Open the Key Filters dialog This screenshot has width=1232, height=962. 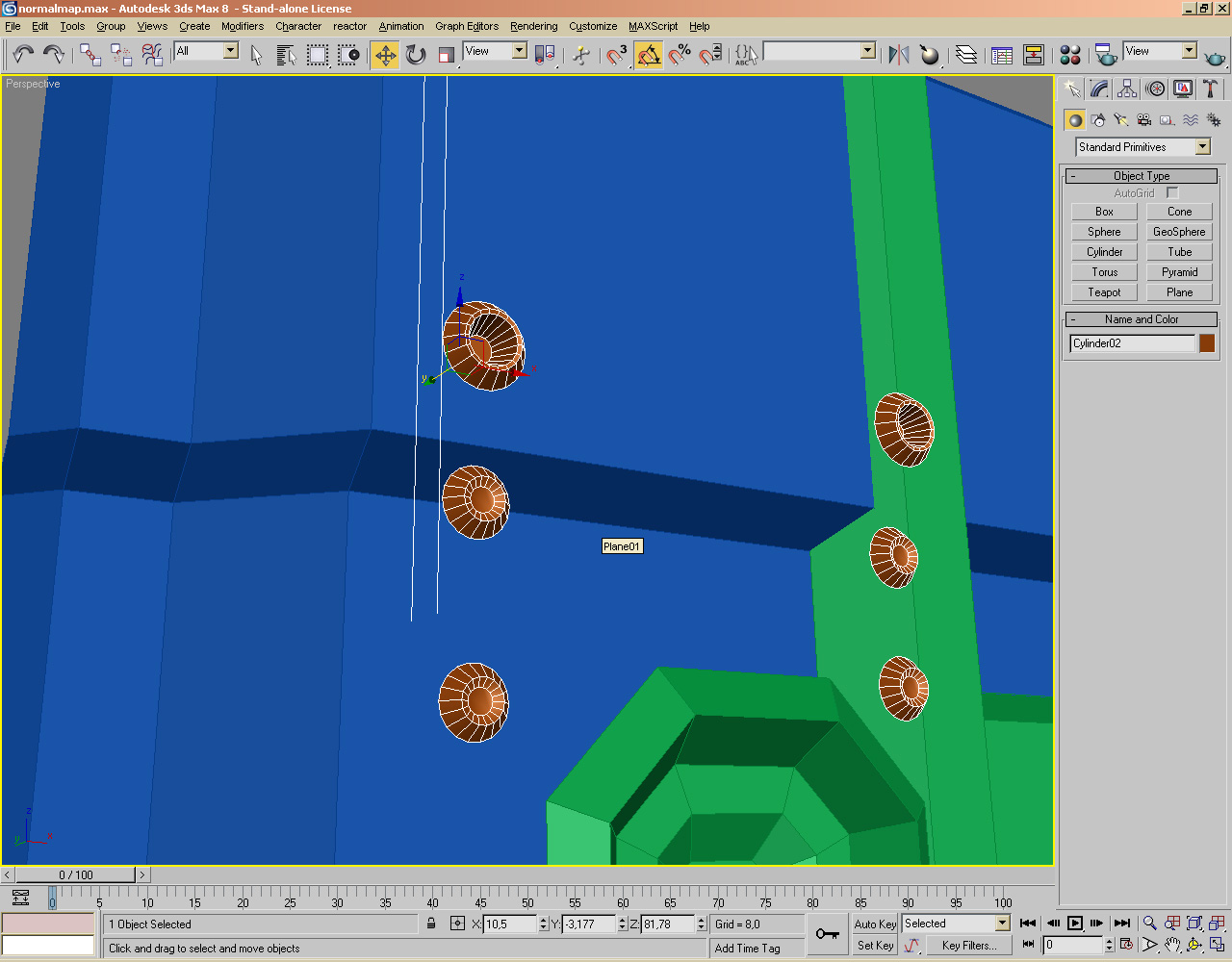click(969, 945)
